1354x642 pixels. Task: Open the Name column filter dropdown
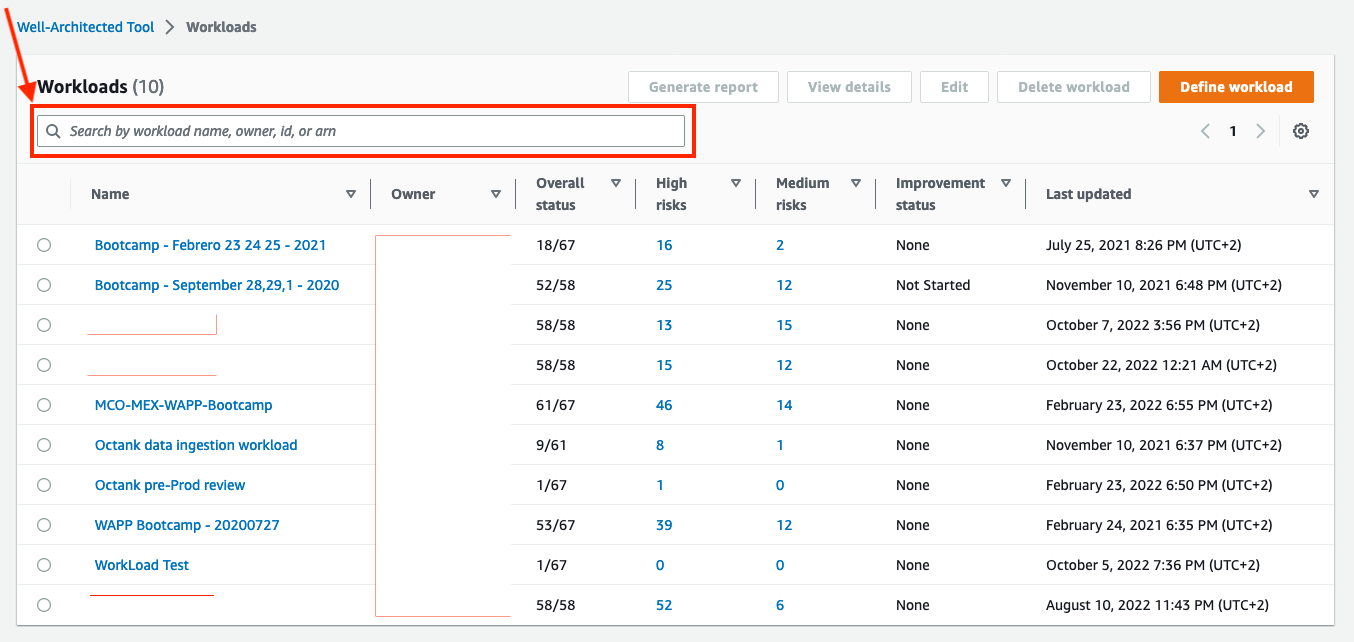tap(352, 193)
